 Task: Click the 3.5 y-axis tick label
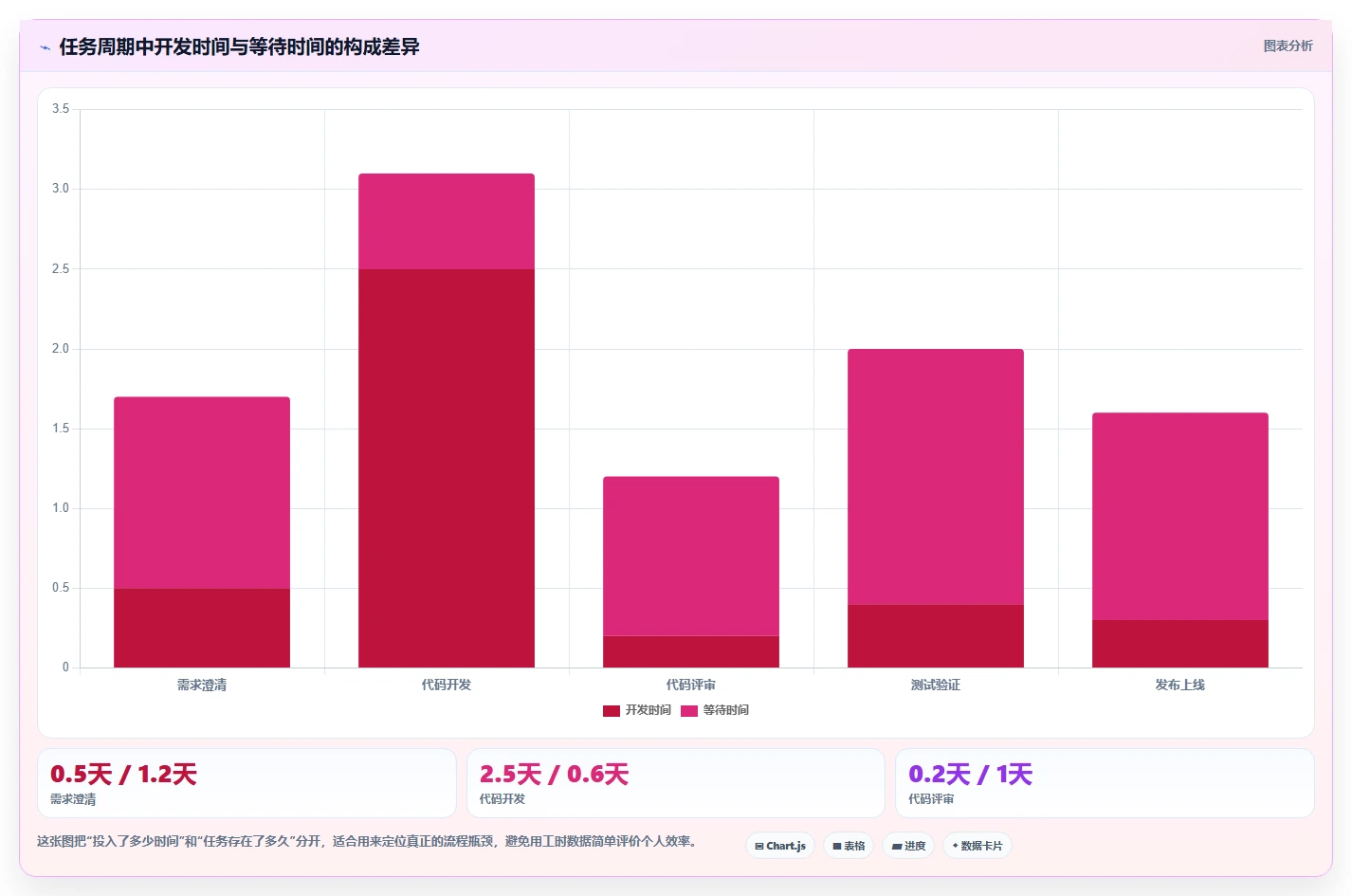(61, 109)
